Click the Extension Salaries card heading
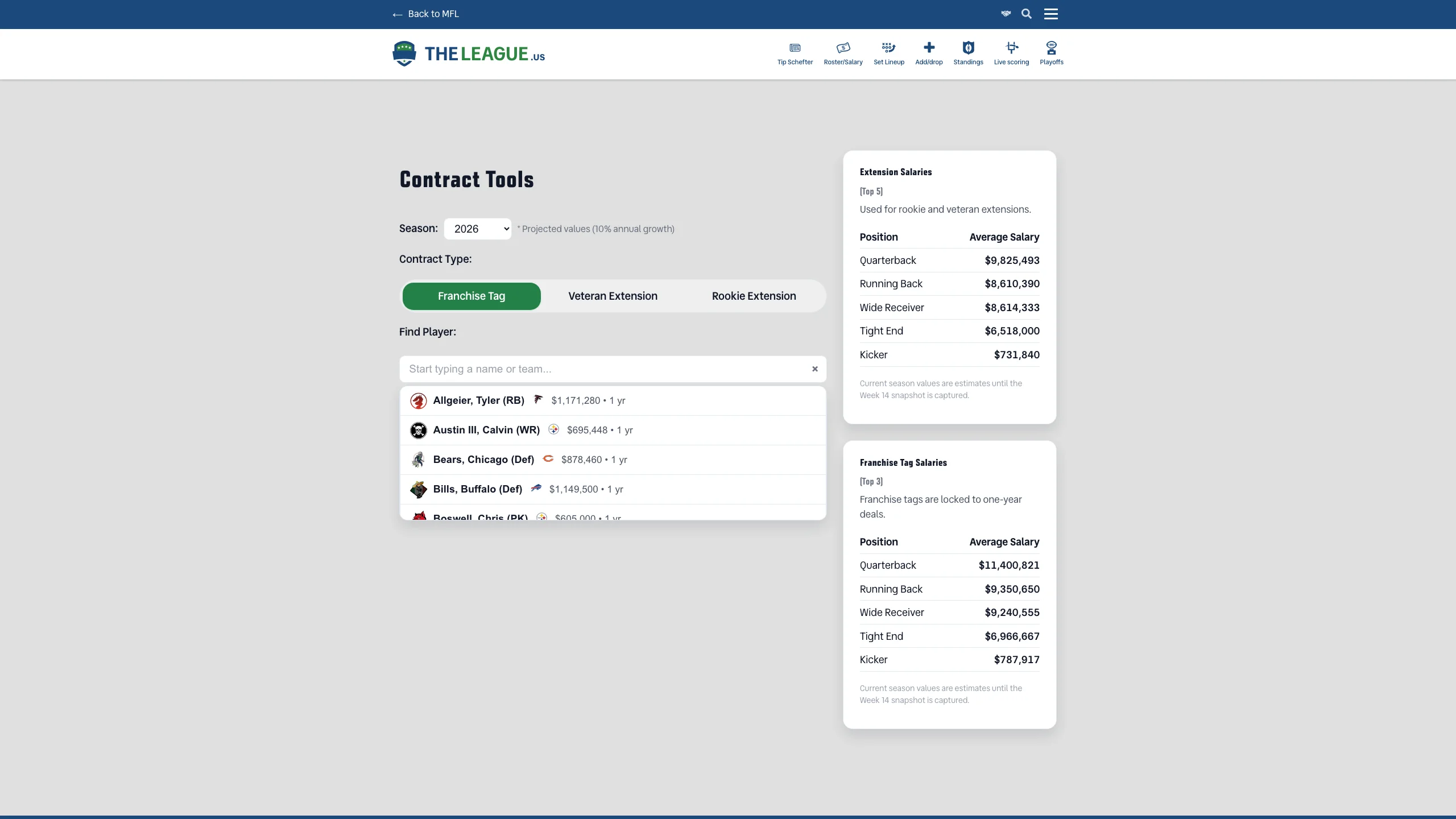The width and height of the screenshot is (1456, 819). [x=896, y=172]
